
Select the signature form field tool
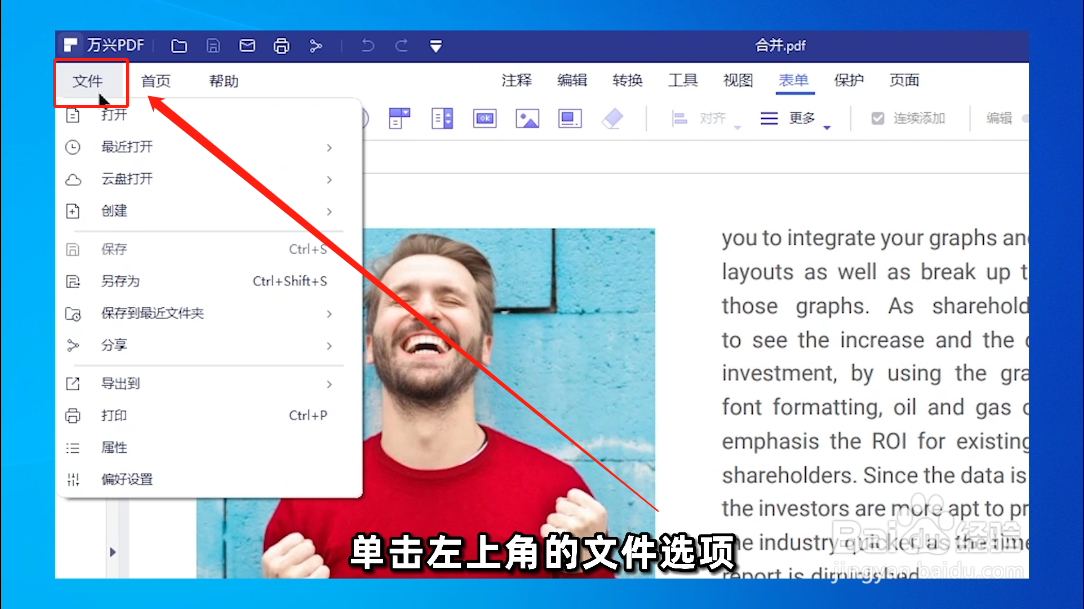click(x=570, y=118)
